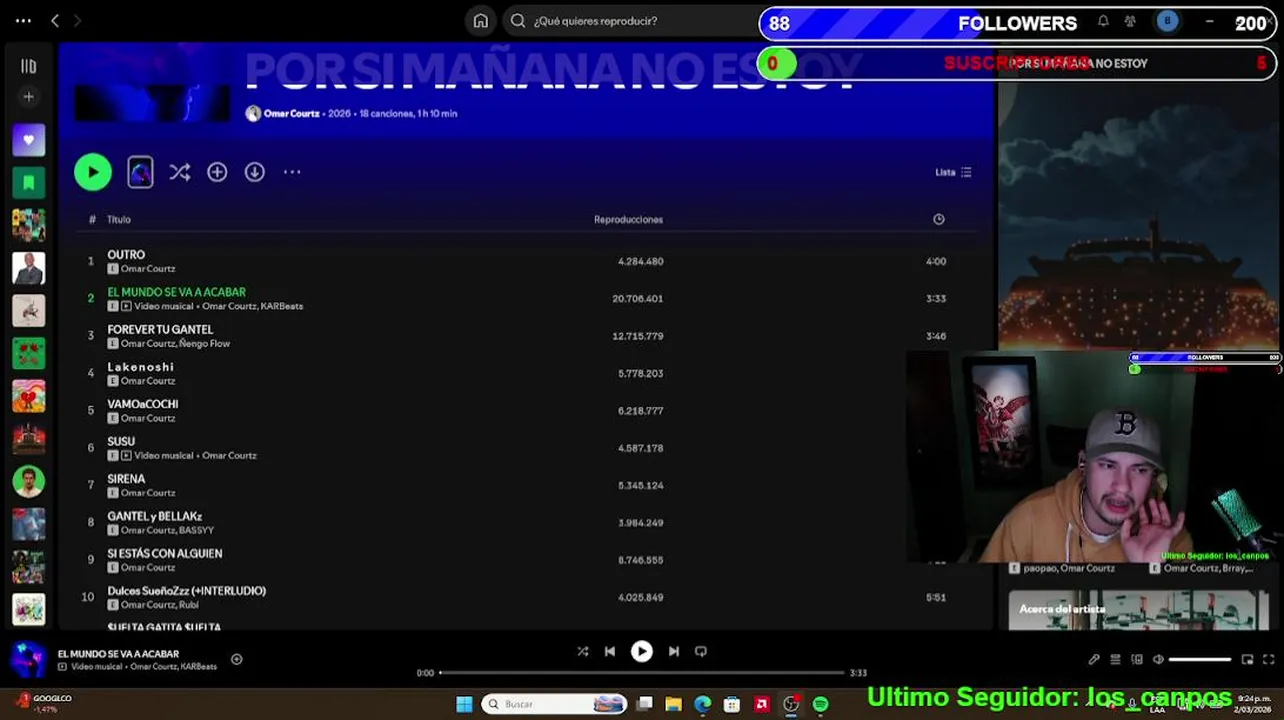Seek on the song progress bar
Screen dimensions: 1284x720
640,673
